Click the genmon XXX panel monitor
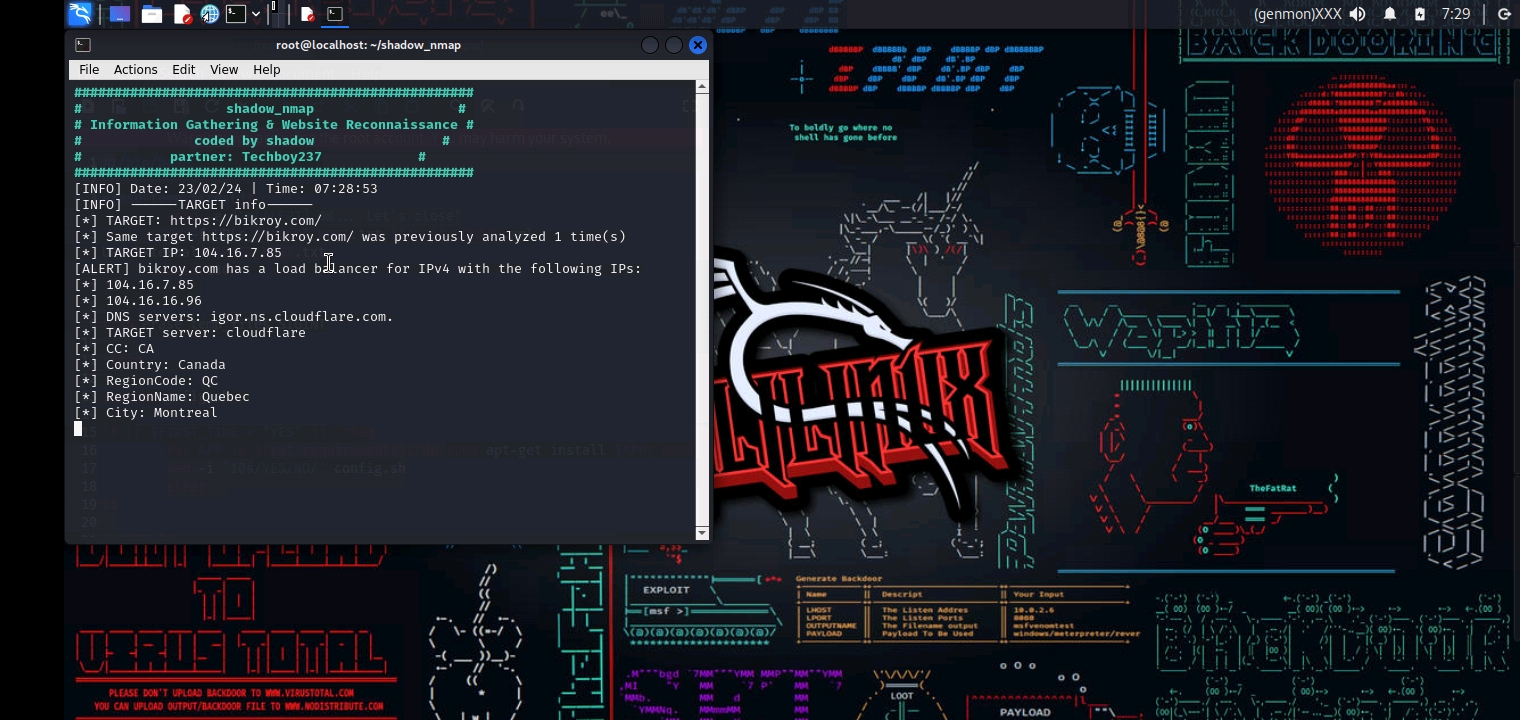1520x720 pixels. [x=1297, y=14]
